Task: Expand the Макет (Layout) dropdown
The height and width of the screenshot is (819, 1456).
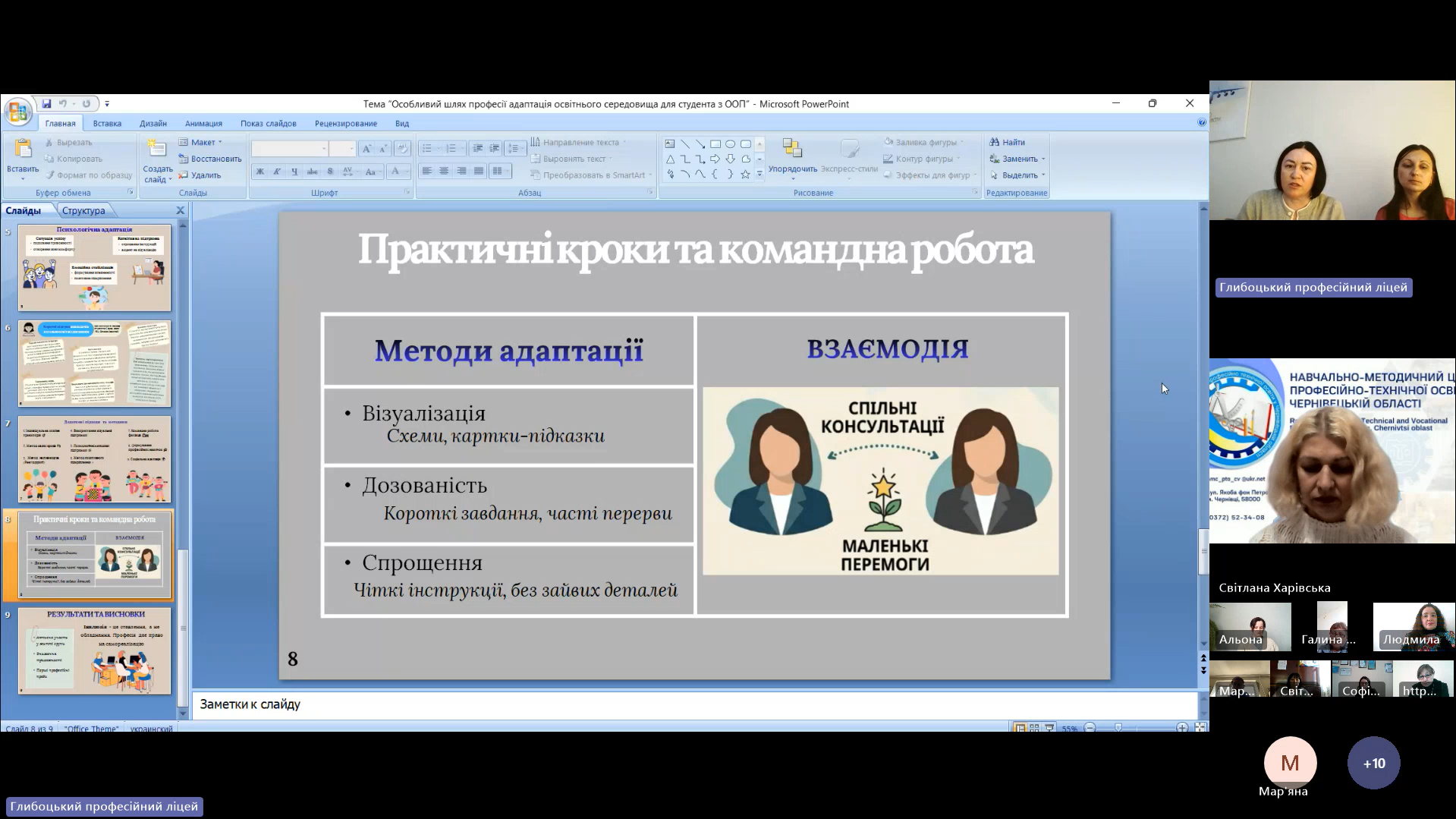Action: pos(202,142)
